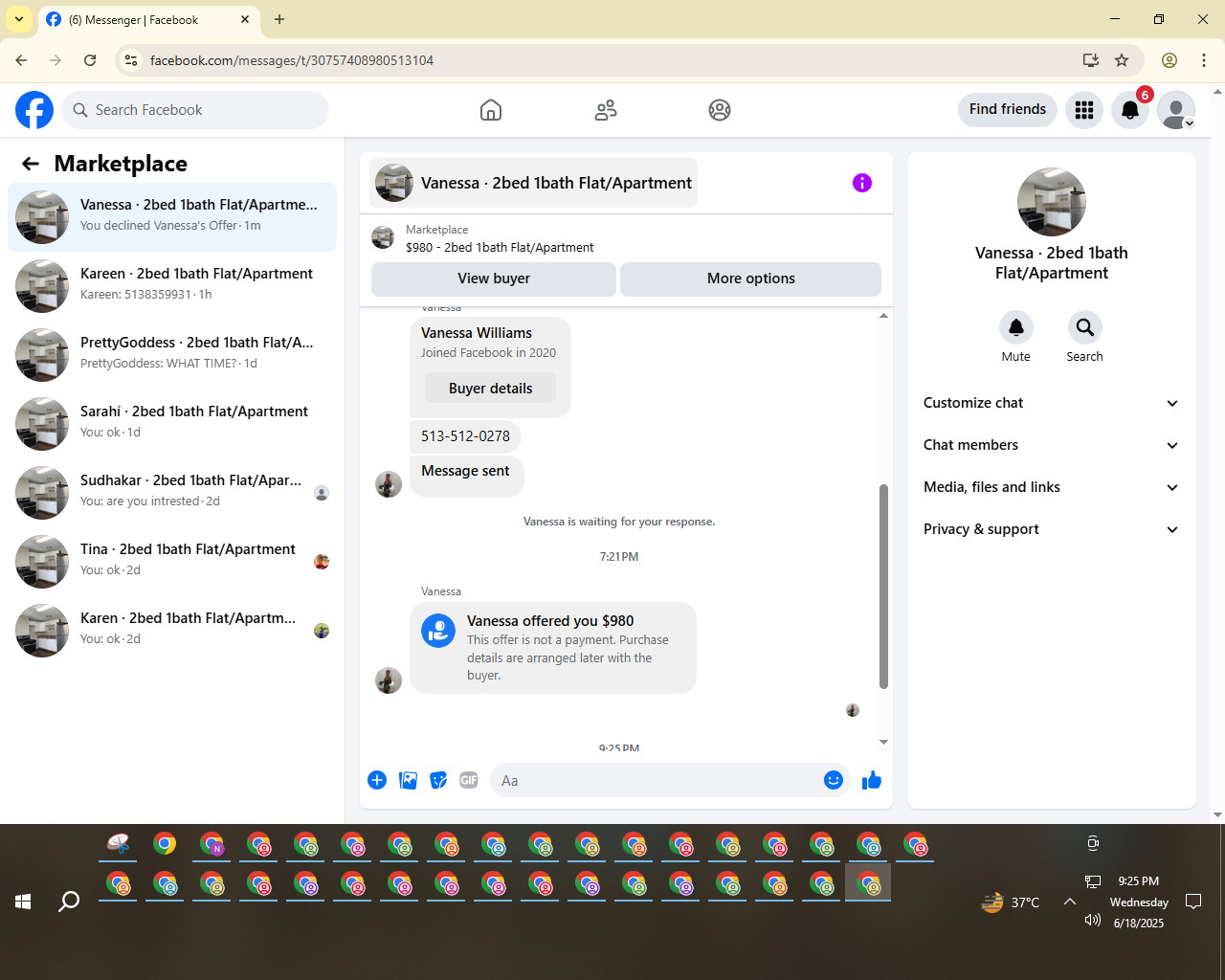This screenshot has width=1225, height=980.
Task: Choose a sticker from the sticker icon
Action: click(438, 780)
